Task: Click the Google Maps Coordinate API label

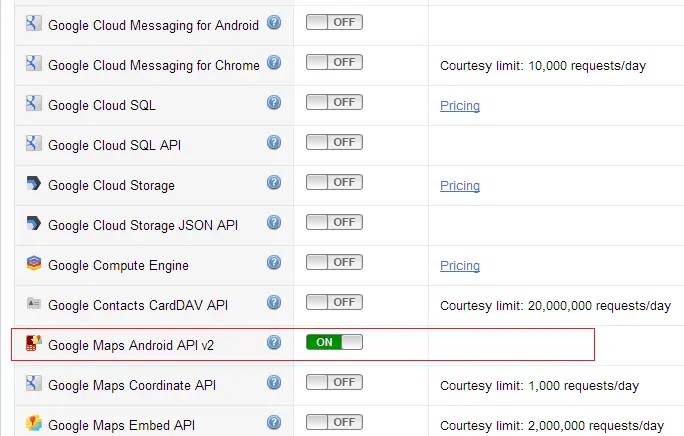Action: tap(132, 385)
